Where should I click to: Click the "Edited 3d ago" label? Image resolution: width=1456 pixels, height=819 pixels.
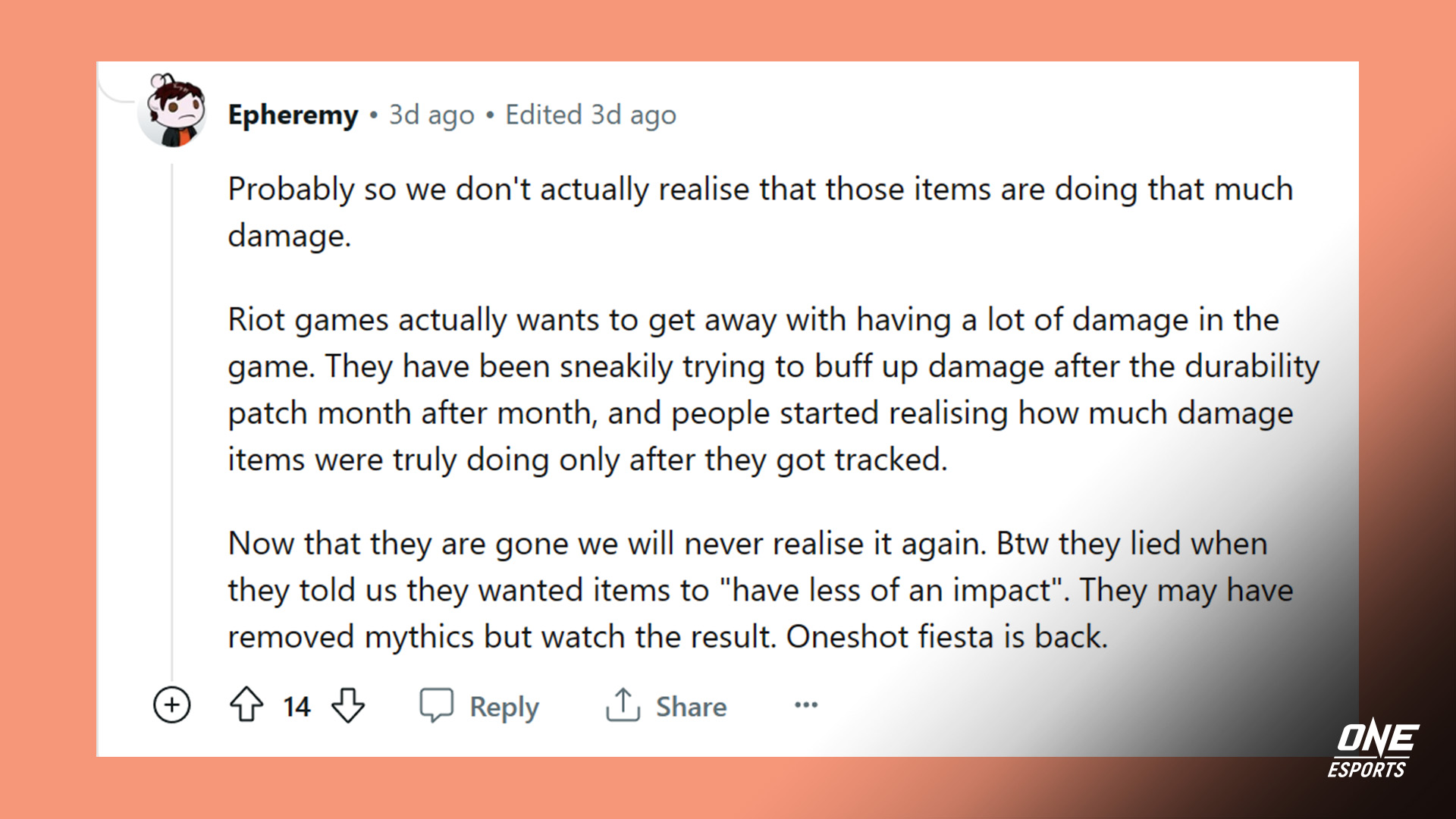[591, 115]
